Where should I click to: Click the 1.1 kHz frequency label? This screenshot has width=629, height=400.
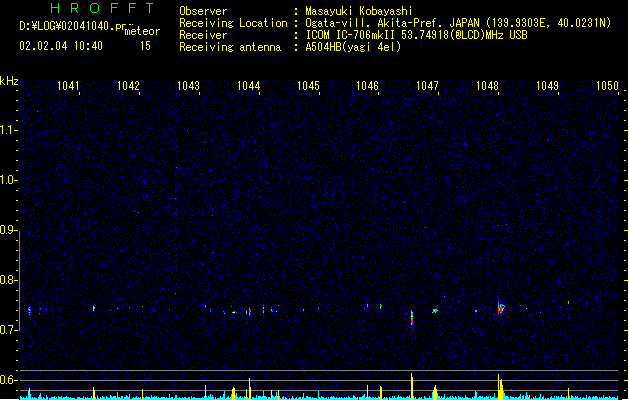(8, 130)
